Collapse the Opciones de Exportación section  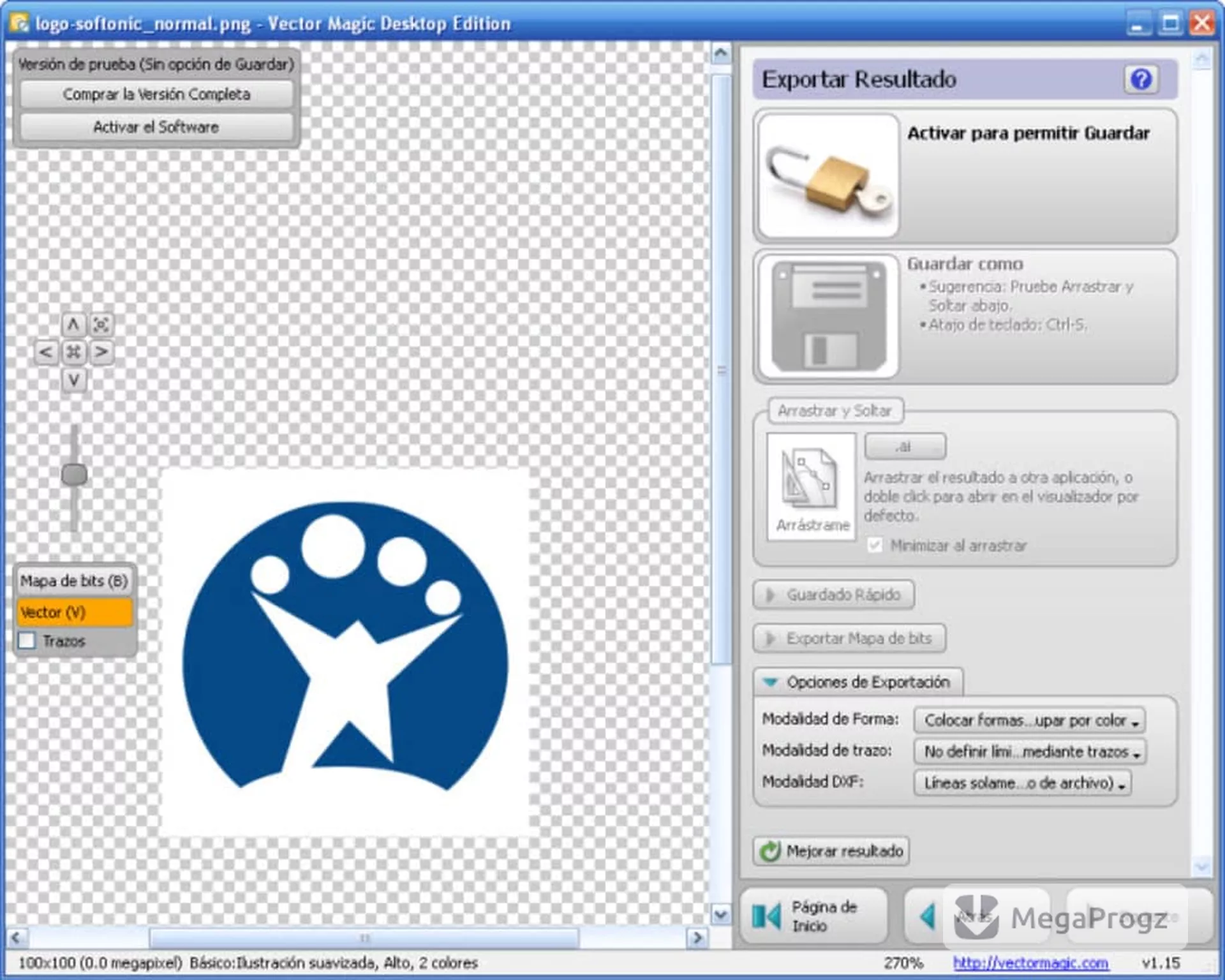(x=858, y=682)
